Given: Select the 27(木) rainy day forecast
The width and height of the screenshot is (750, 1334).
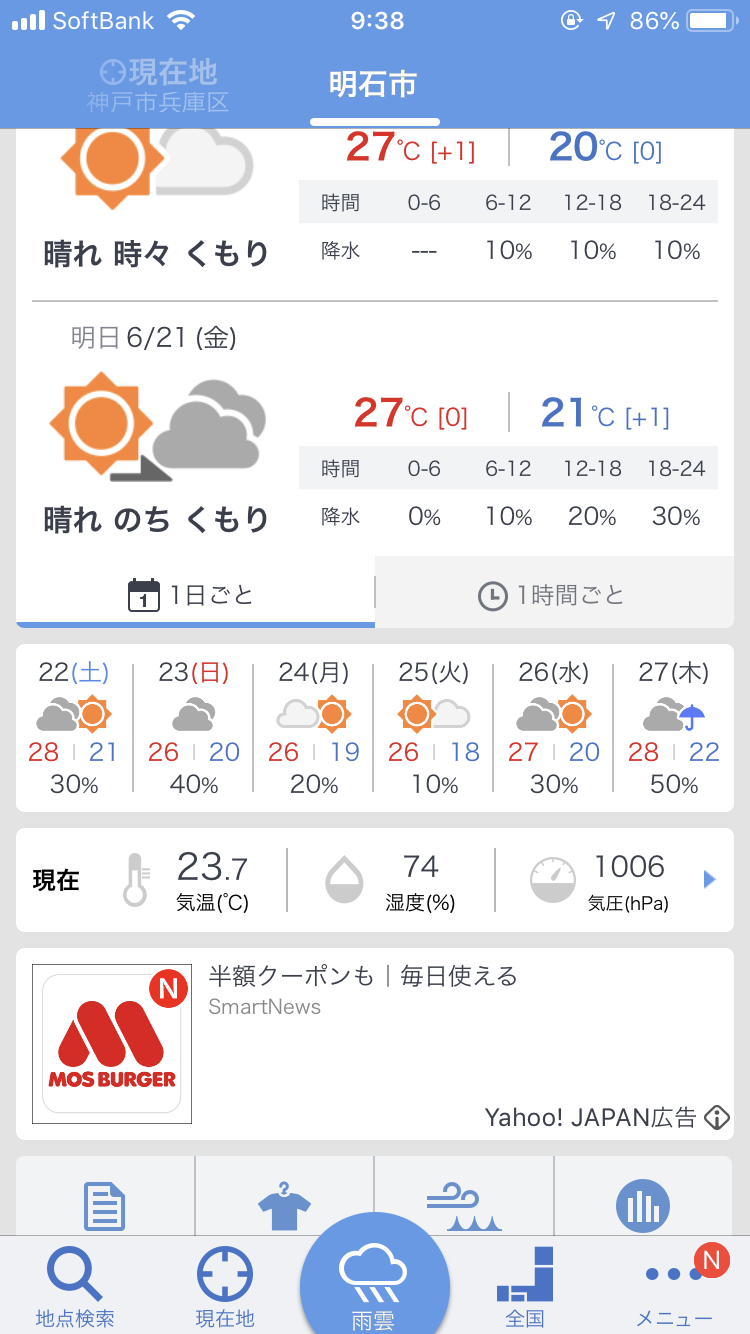Looking at the screenshot, I should [674, 727].
